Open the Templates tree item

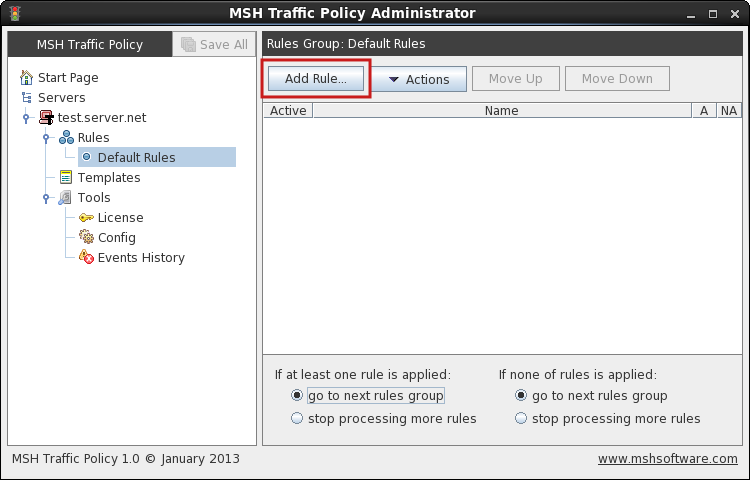click(109, 177)
